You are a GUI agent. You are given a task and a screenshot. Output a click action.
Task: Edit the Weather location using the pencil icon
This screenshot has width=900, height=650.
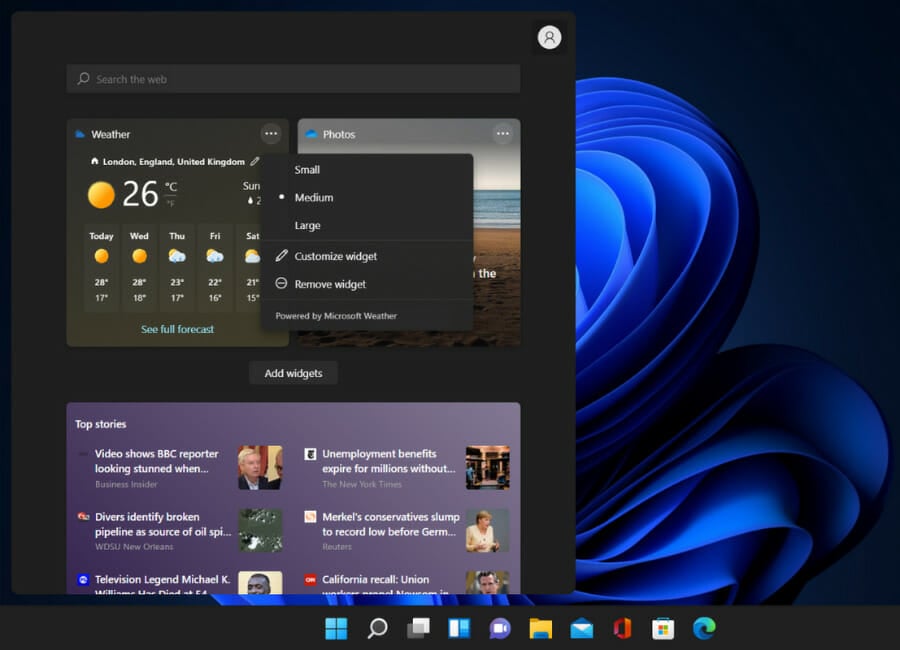click(257, 161)
